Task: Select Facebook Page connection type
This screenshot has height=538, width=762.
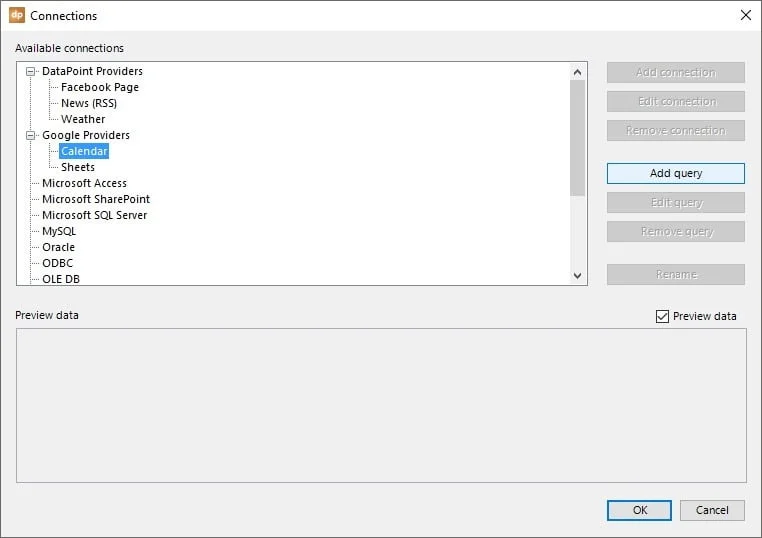Action: click(100, 87)
